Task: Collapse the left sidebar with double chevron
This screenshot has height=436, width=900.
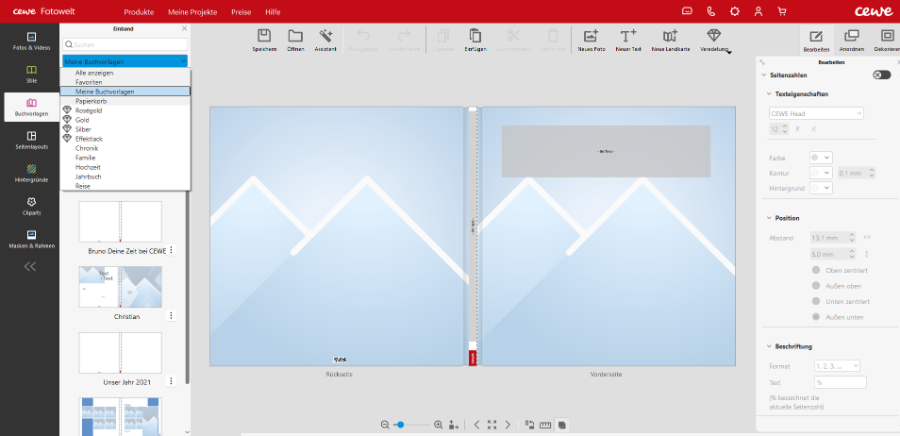Action: pyautogui.click(x=30, y=266)
